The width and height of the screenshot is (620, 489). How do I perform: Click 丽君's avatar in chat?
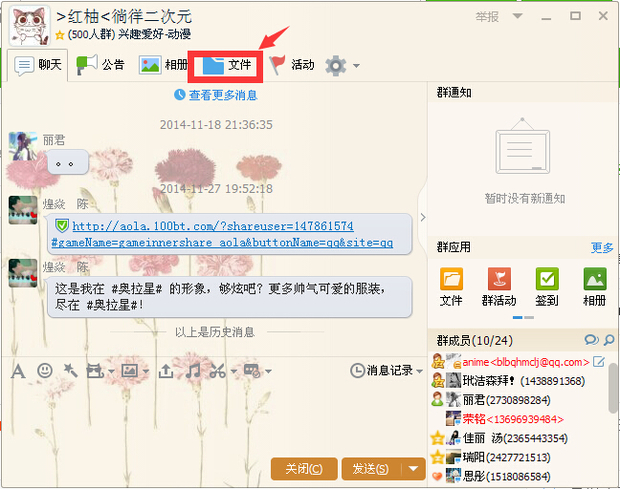(x=23, y=146)
